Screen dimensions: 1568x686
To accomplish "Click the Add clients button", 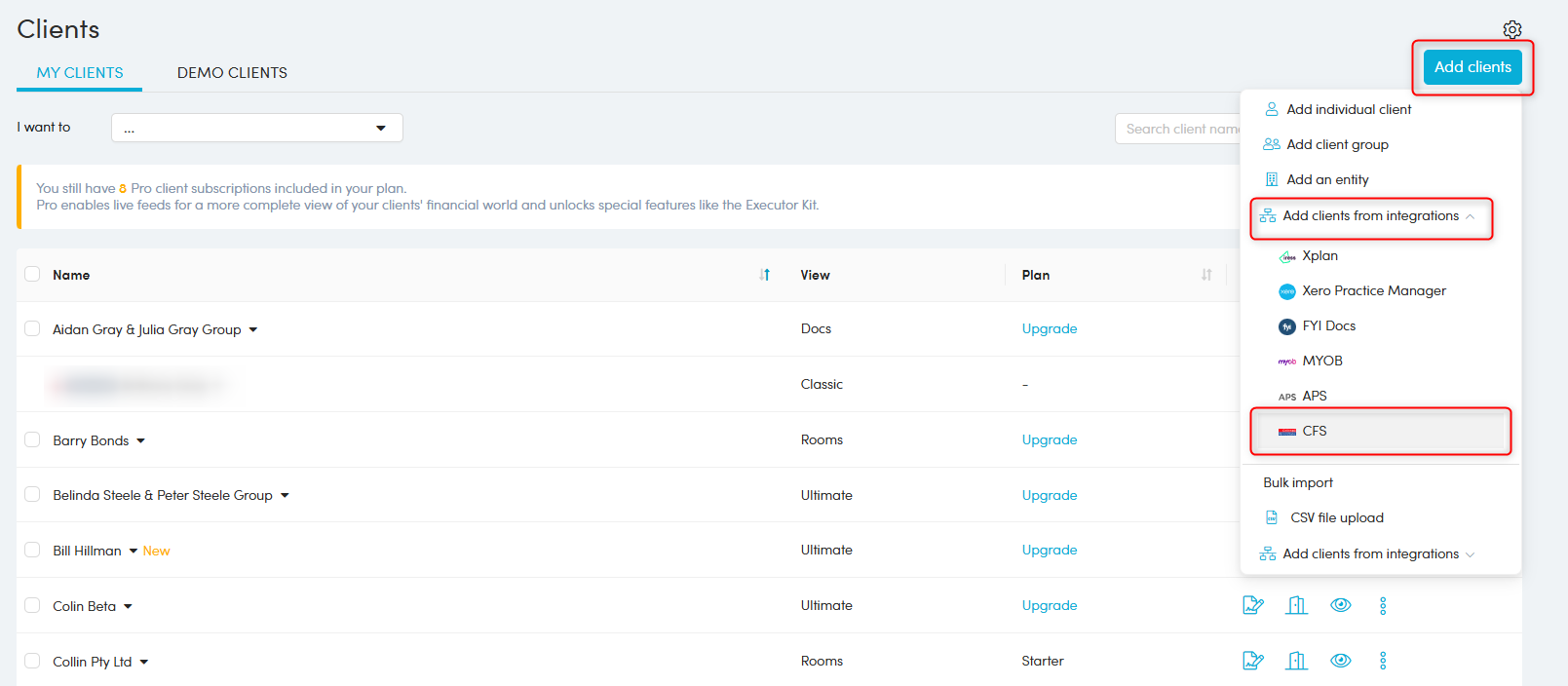I will (1472, 67).
